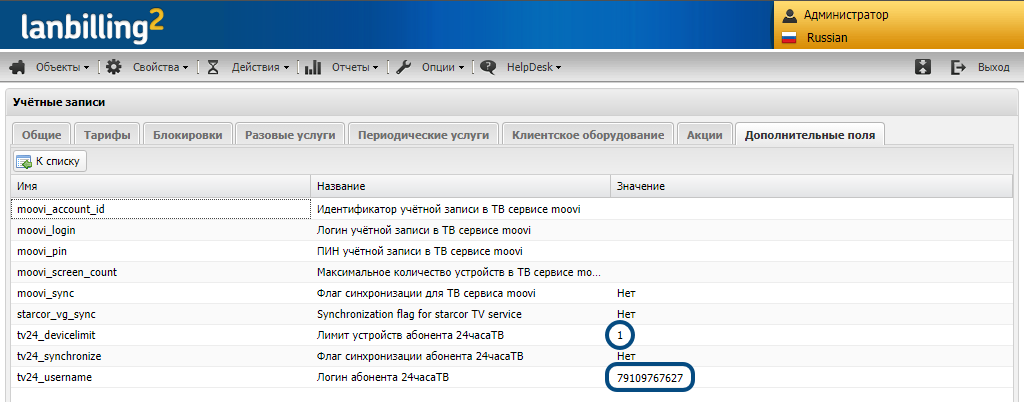
Task: Click the Администратор user icon
Action: [x=789, y=15]
